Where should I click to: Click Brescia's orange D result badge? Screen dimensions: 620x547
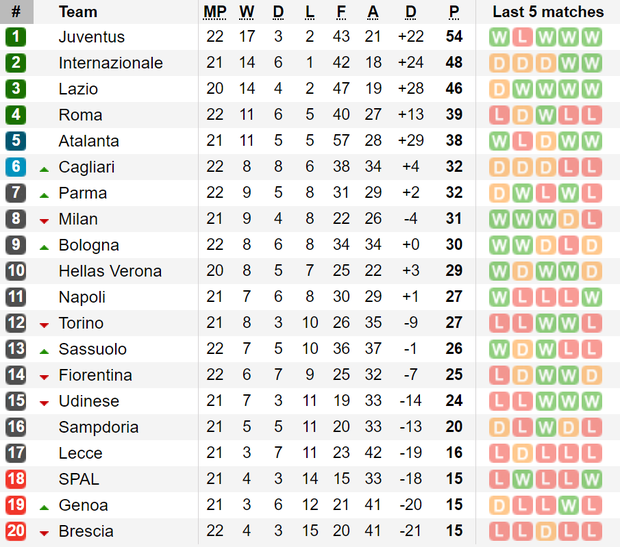(x=546, y=532)
